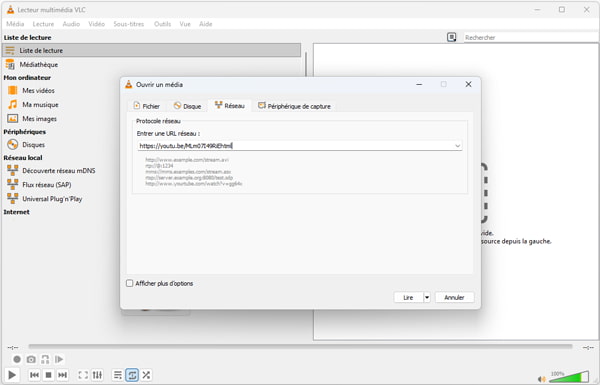
Task: Click the Record button
Action: coord(17,359)
